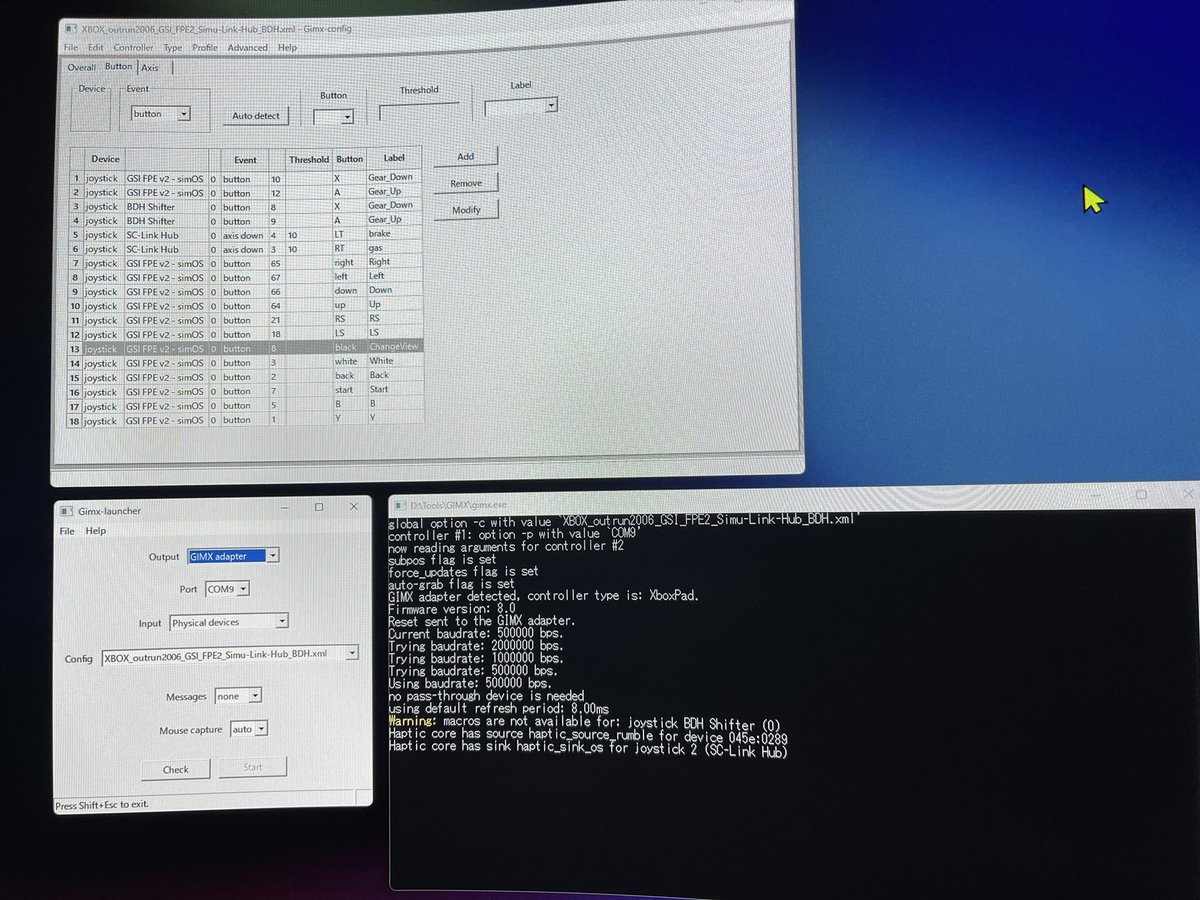Select the 'Start' label cell in row 16

(394, 389)
